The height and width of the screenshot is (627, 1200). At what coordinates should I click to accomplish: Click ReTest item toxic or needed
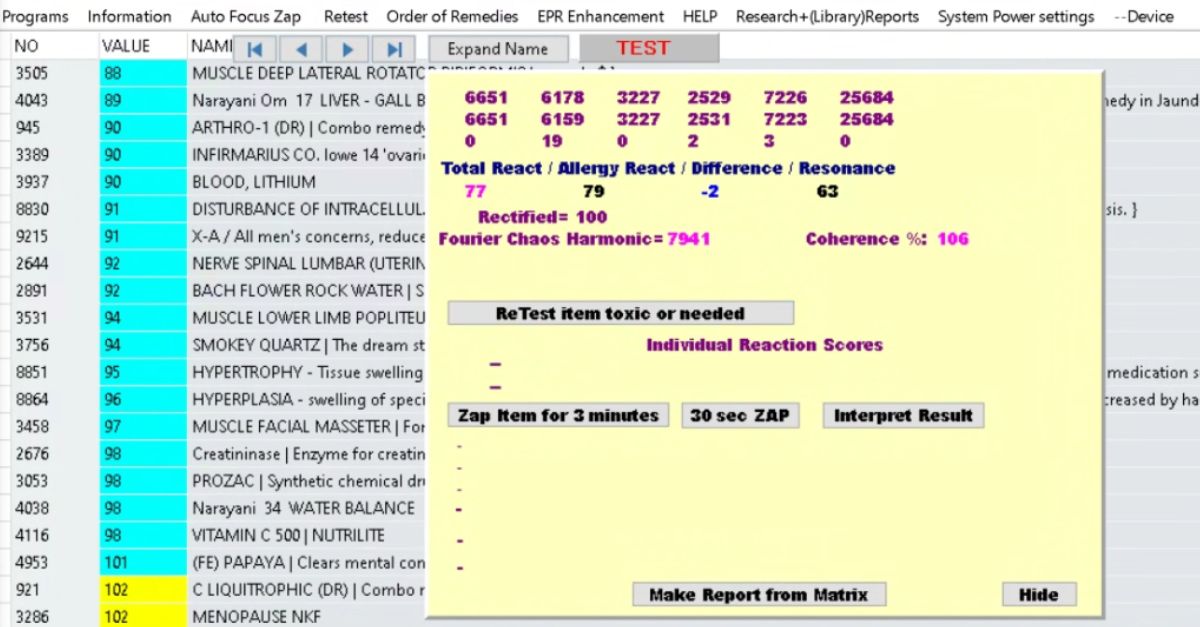620,313
